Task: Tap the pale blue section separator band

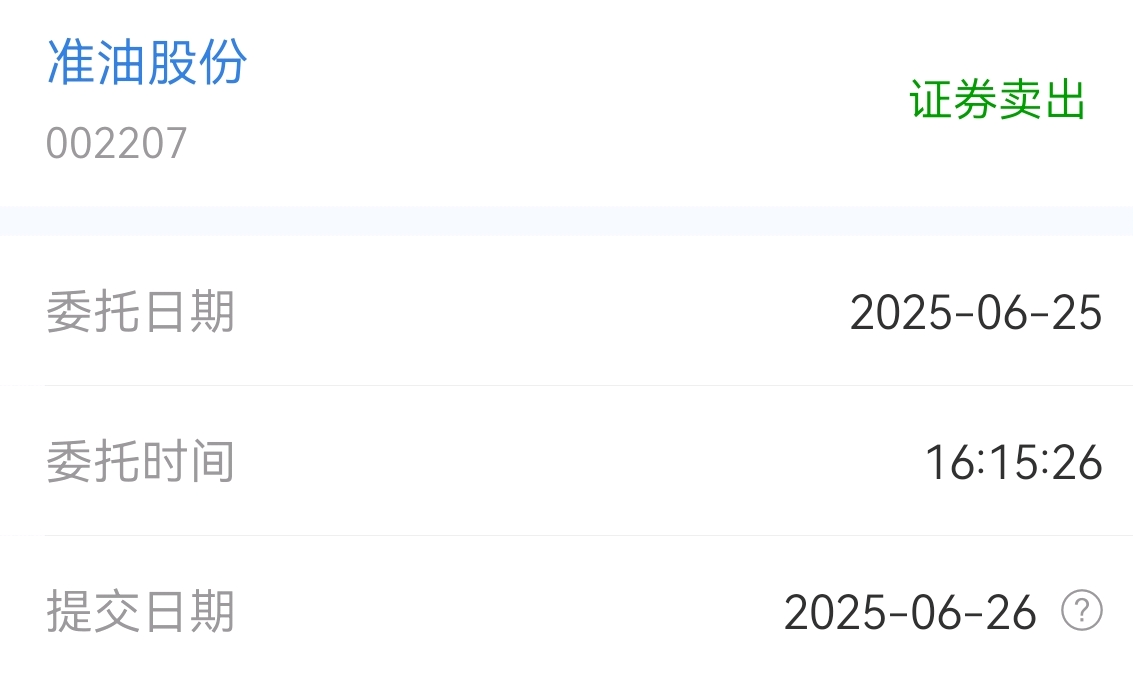Action: pyautogui.click(x=566, y=220)
